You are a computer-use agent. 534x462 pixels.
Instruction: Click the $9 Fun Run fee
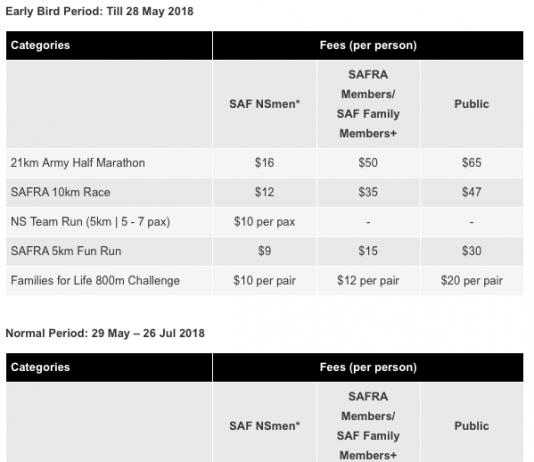(x=265, y=251)
